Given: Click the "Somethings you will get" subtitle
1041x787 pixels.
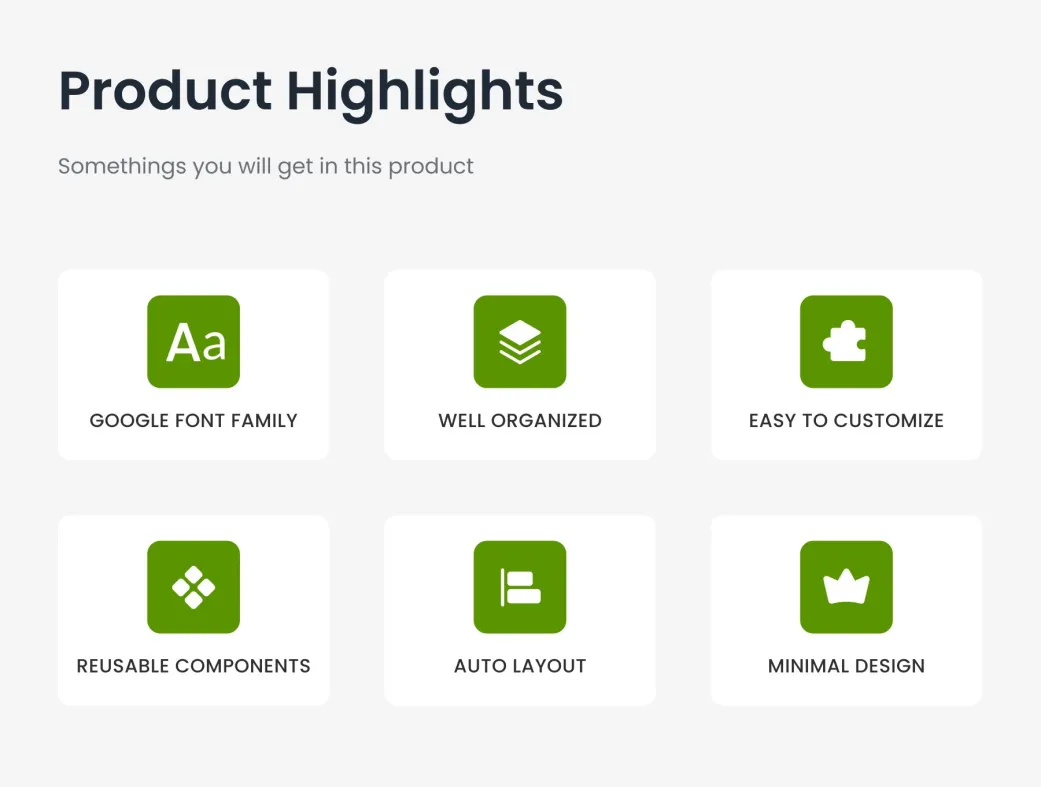Looking at the screenshot, I should 265,166.
